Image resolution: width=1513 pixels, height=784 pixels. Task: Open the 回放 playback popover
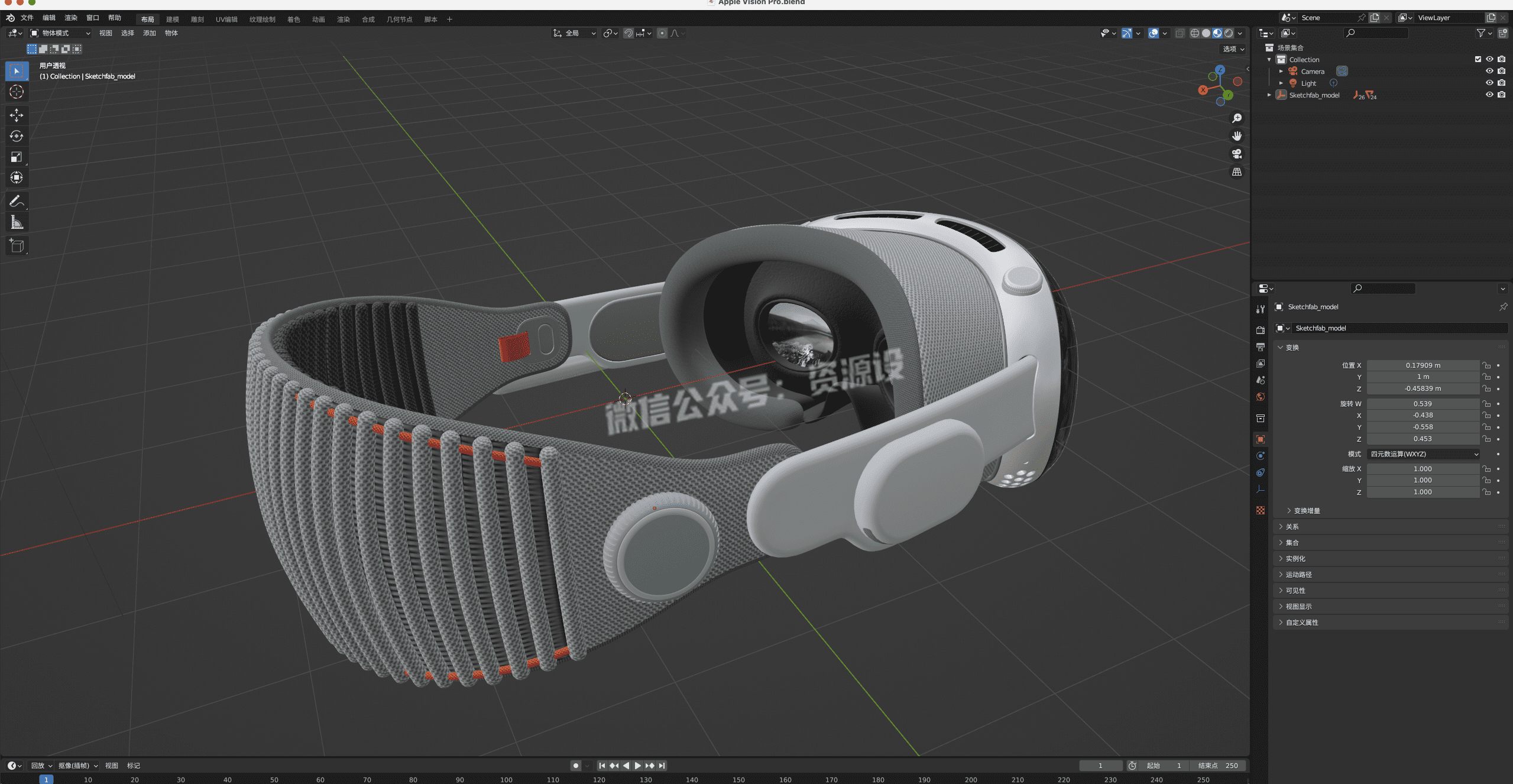click(x=41, y=765)
